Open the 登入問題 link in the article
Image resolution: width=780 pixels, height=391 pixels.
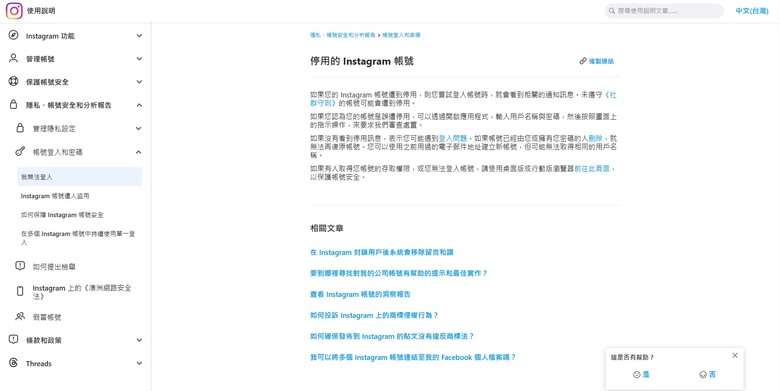[x=453, y=138]
